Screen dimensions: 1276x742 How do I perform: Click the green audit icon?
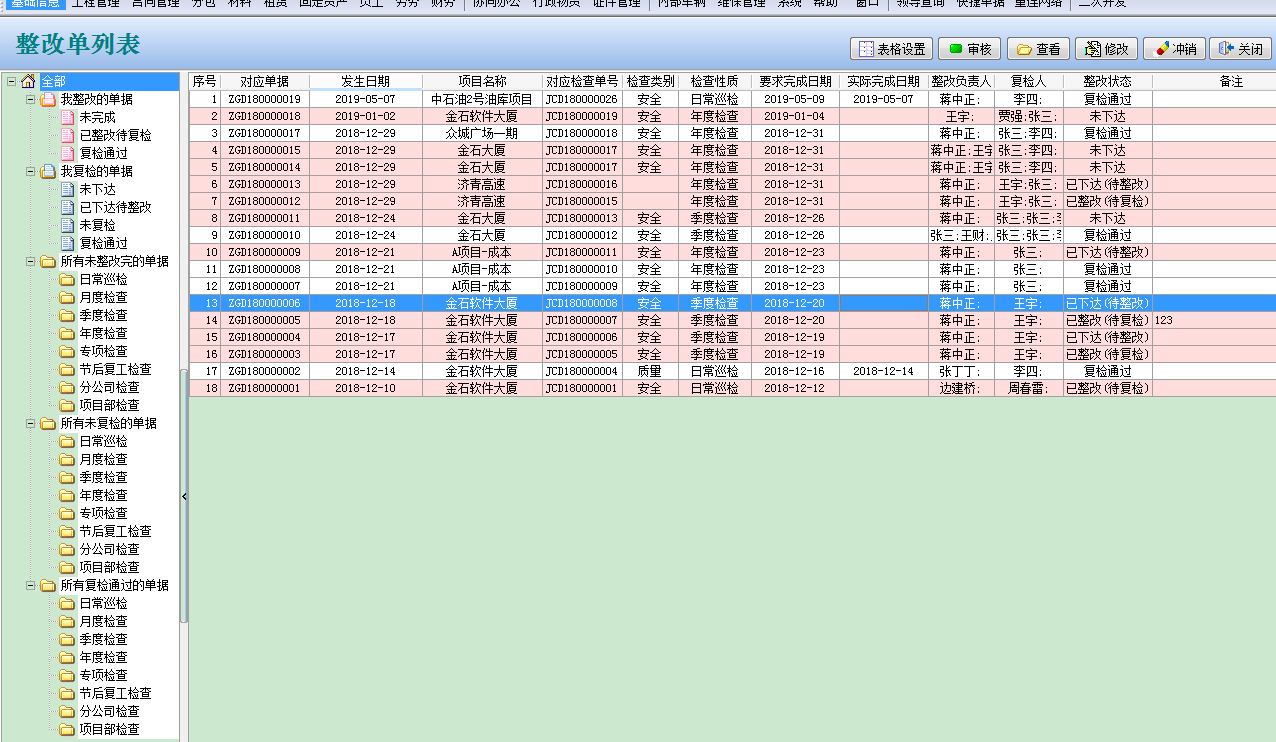(x=955, y=49)
